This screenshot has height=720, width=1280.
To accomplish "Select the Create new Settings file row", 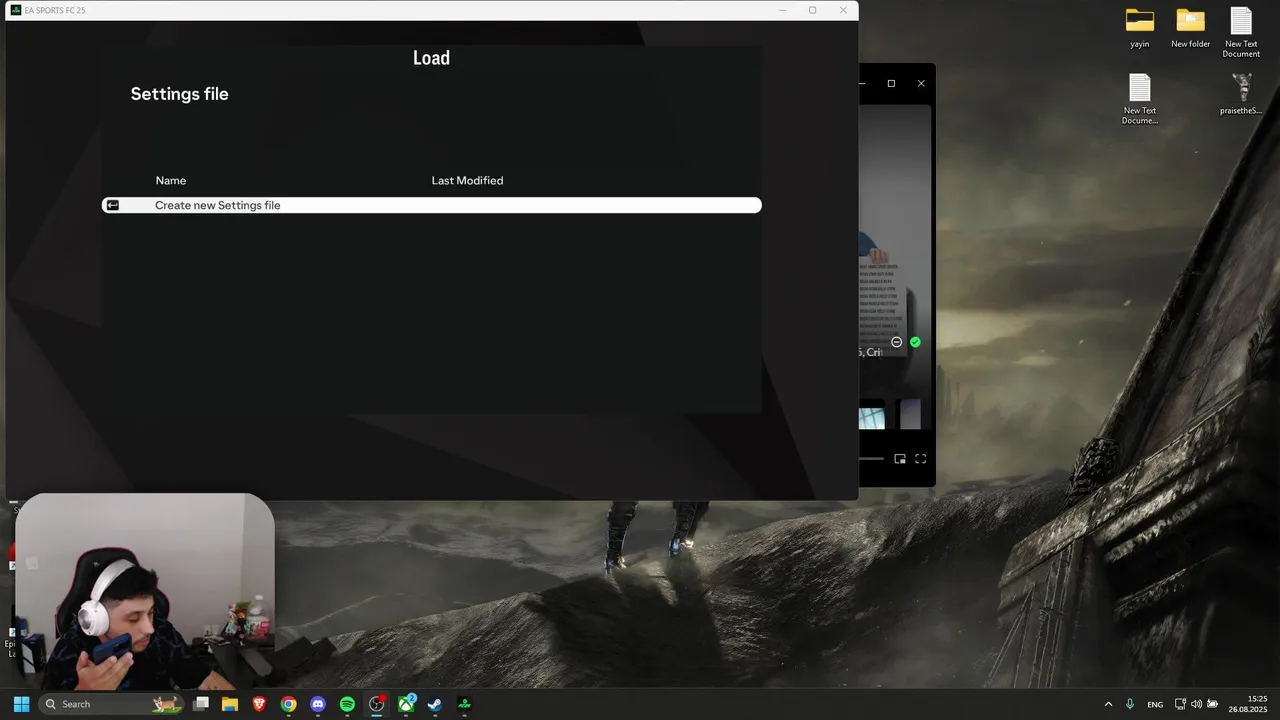I will click(x=432, y=205).
